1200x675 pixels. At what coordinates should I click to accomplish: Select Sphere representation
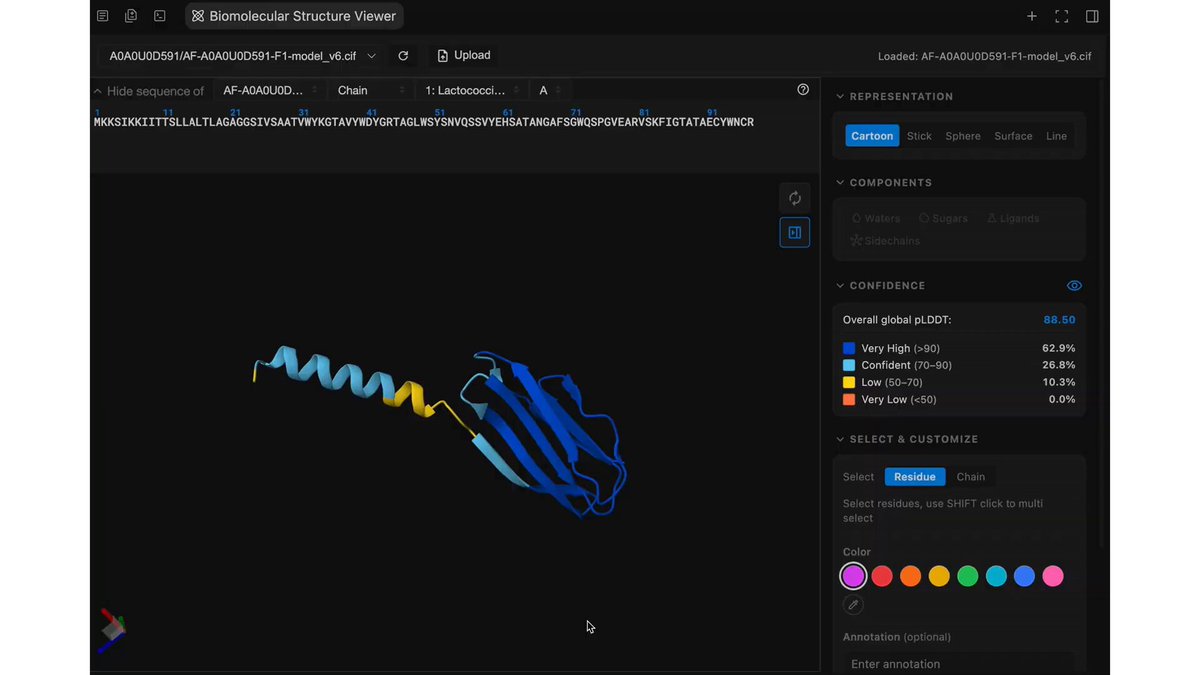963,136
